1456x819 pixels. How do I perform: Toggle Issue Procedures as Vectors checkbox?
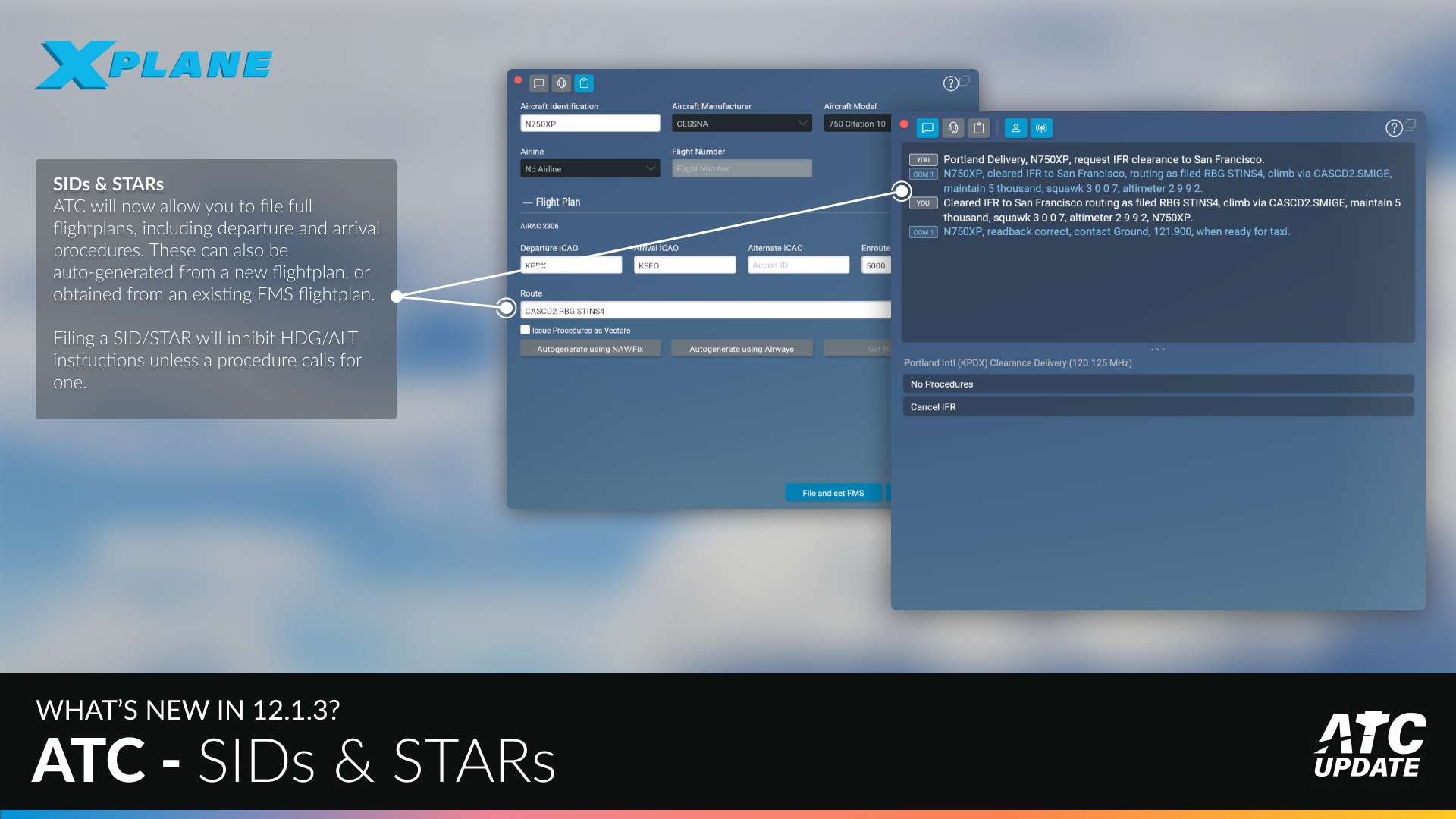(524, 330)
